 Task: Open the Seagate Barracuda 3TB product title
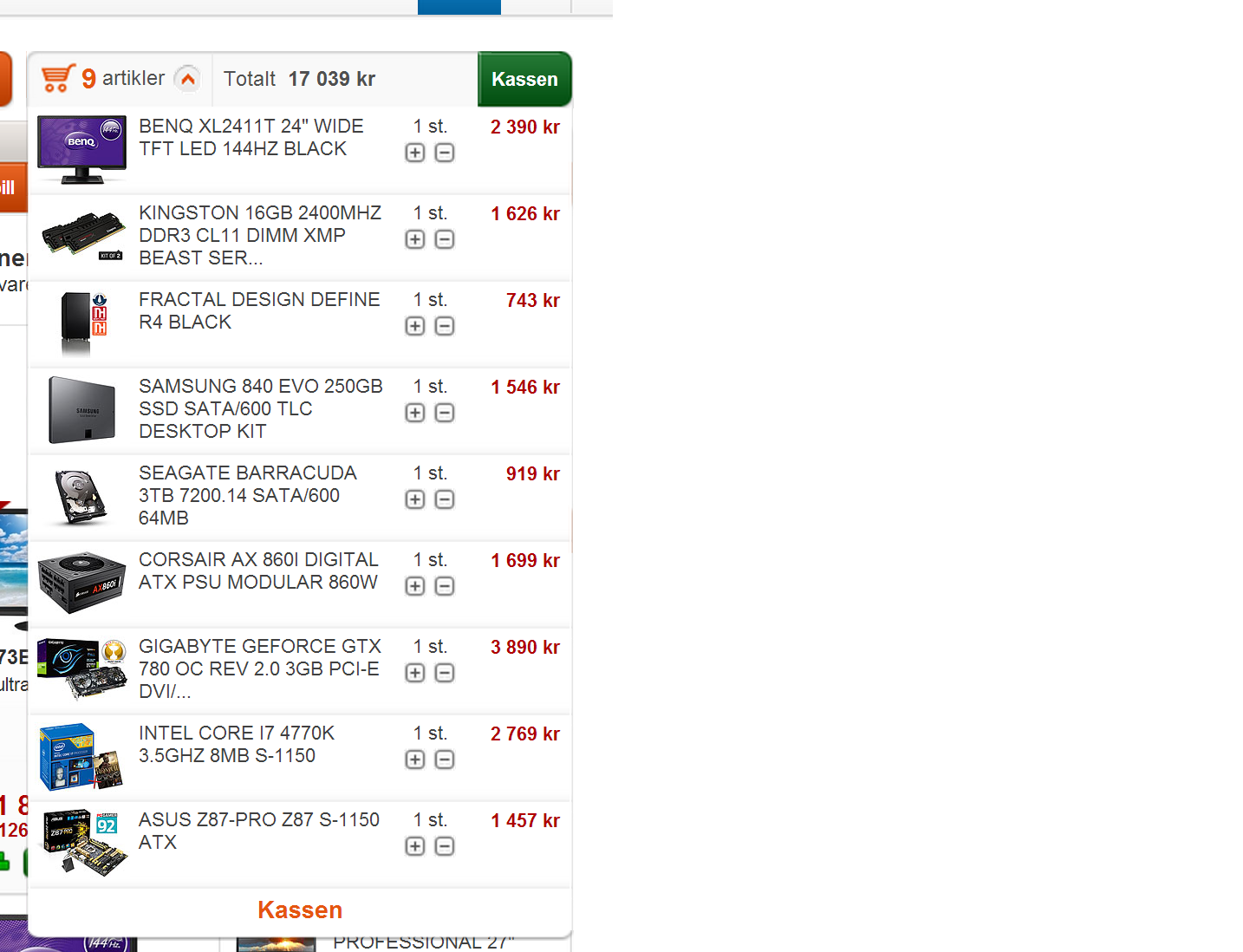248,496
